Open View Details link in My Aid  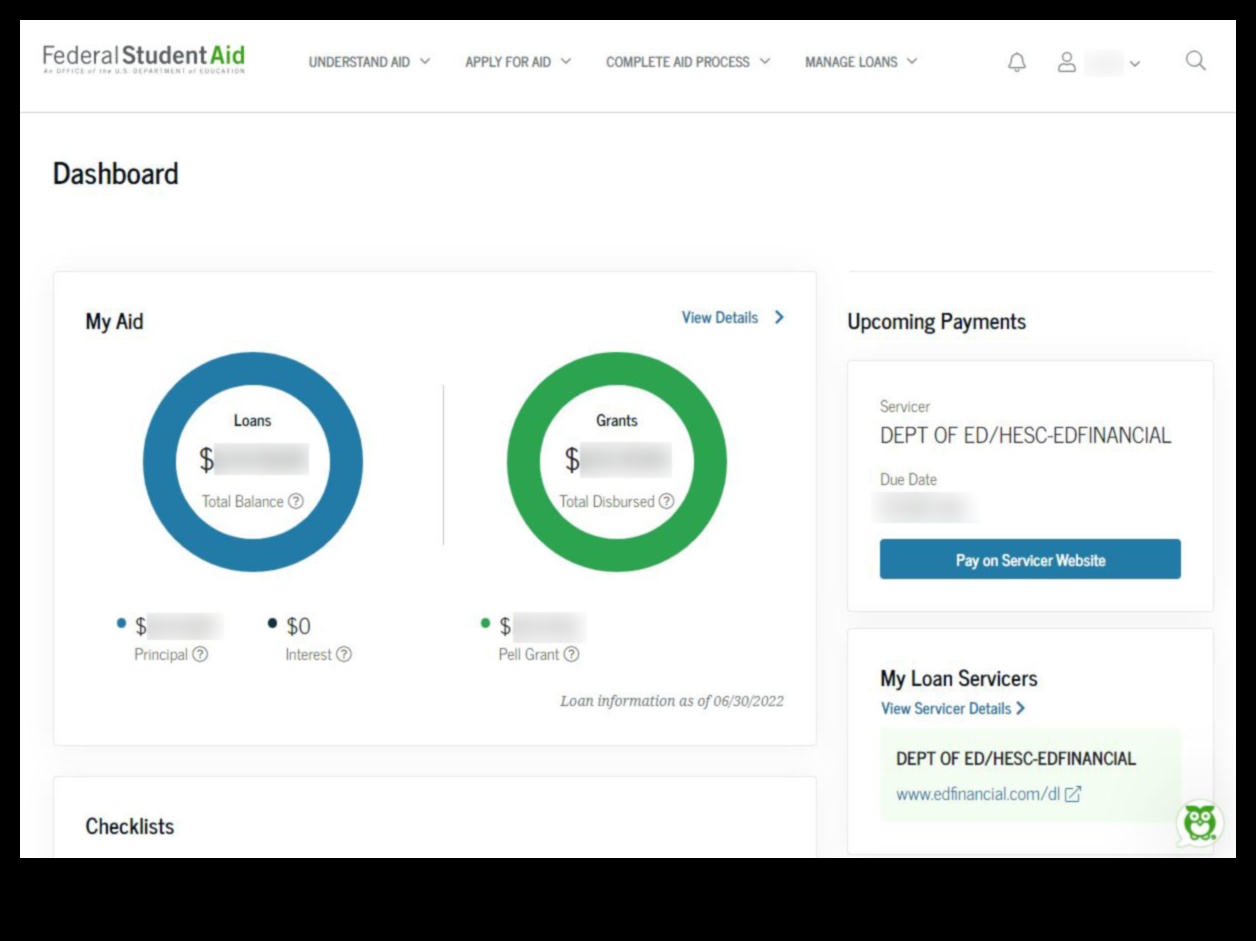tap(732, 317)
